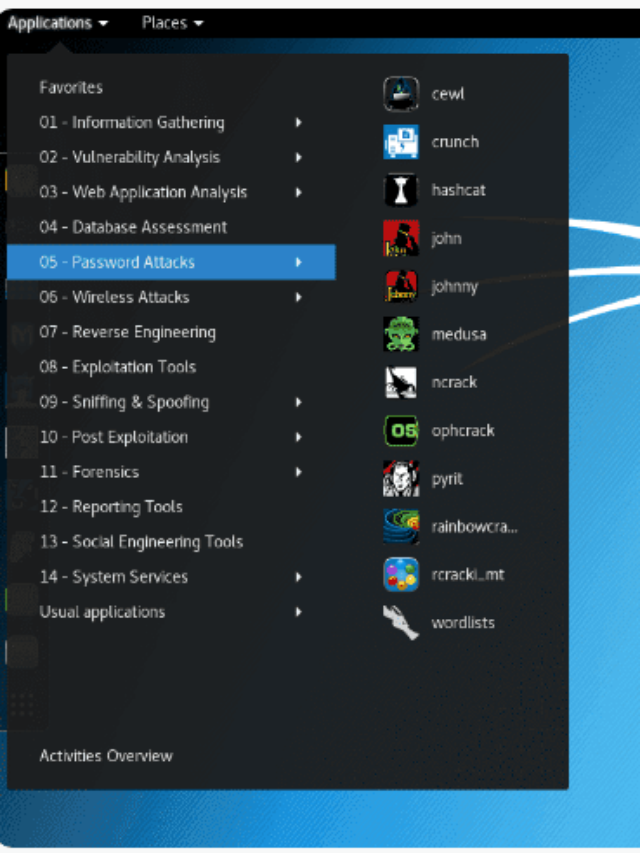
Task: Expand arrow beside Sniffing & Spoofing
Action: (x=298, y=402)
